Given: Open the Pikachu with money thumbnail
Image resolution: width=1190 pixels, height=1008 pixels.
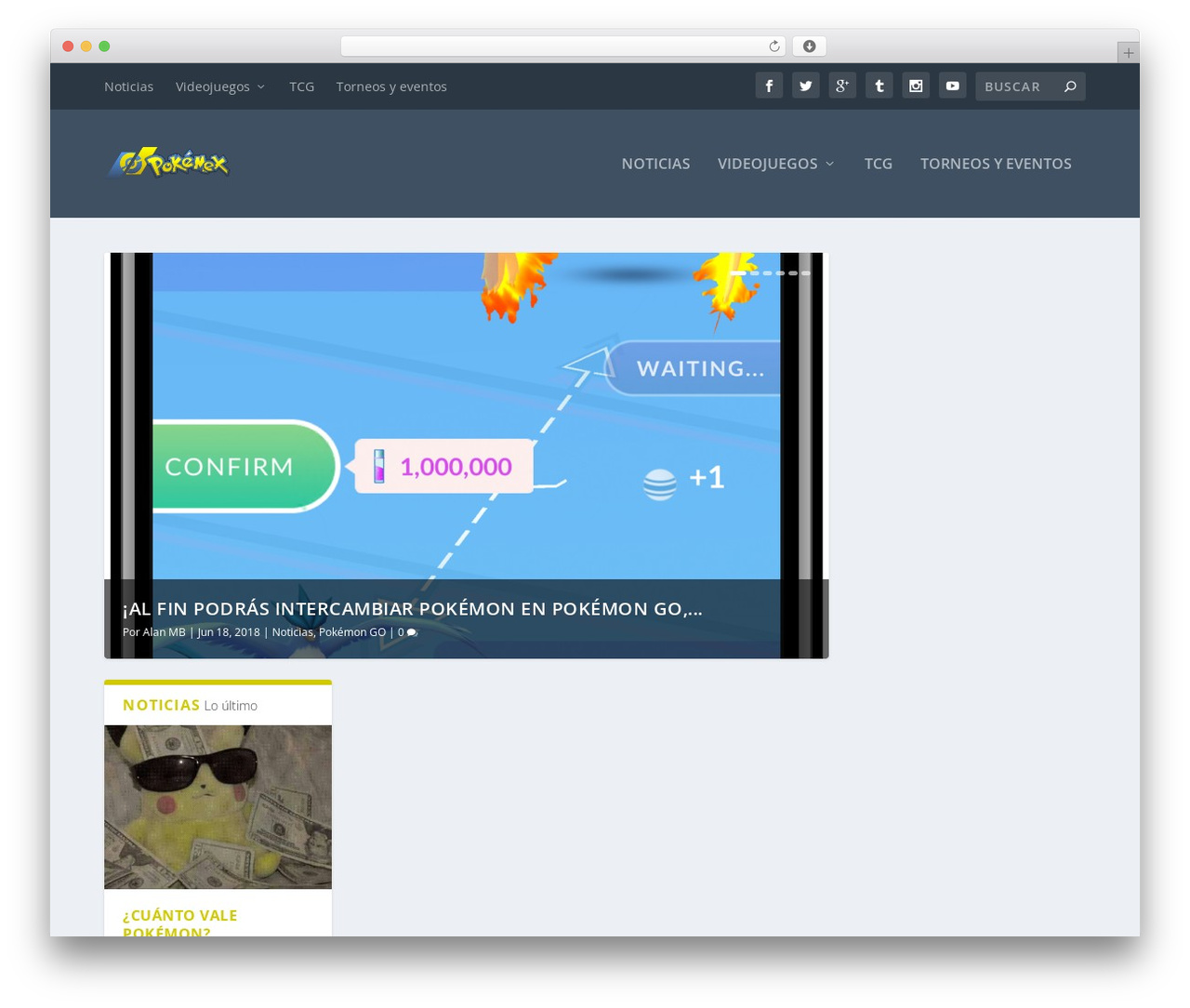Looking at the screenshot, I should click(x=218, y=807).
